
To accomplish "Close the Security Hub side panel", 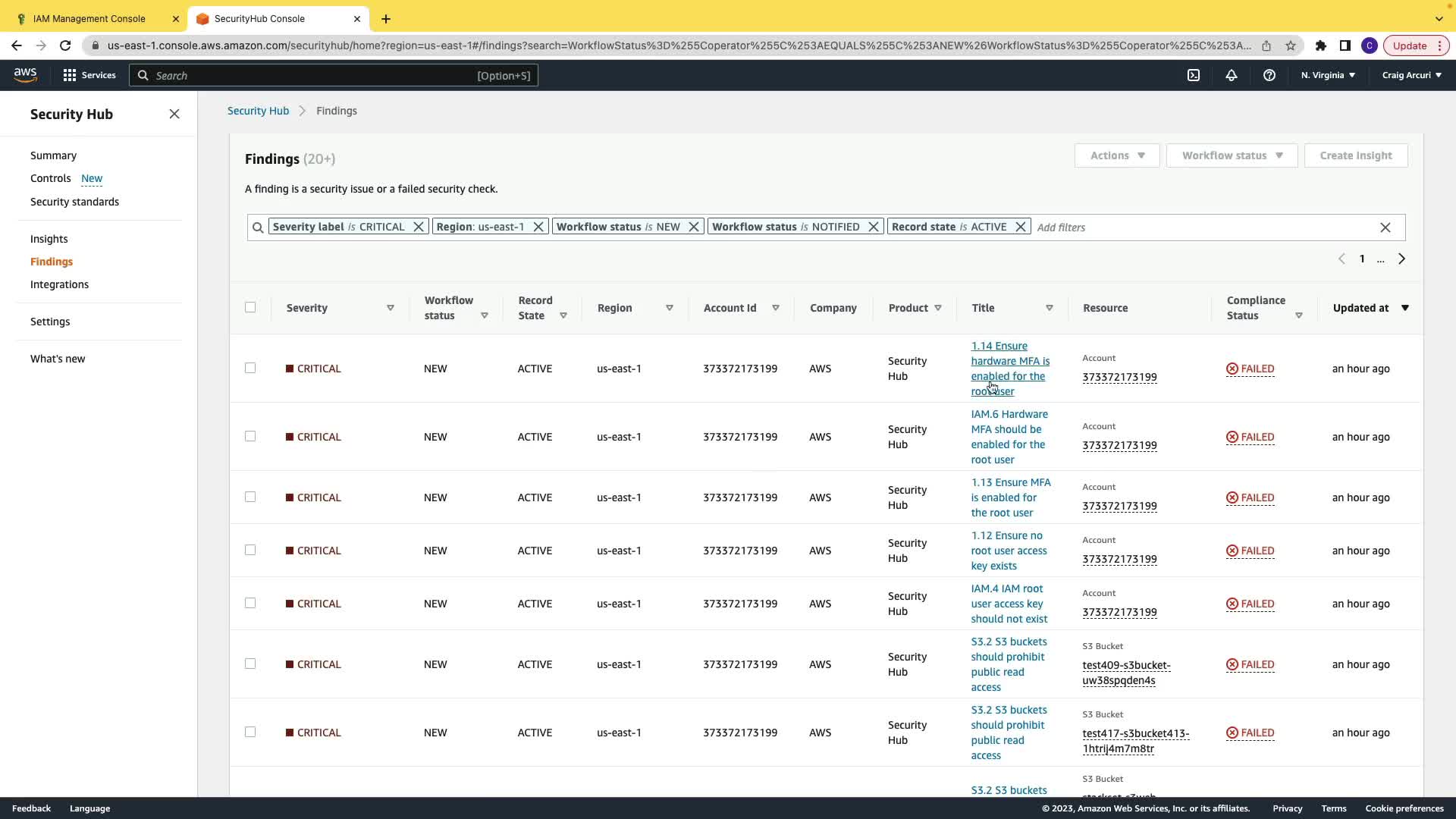I will pos(174,114).
